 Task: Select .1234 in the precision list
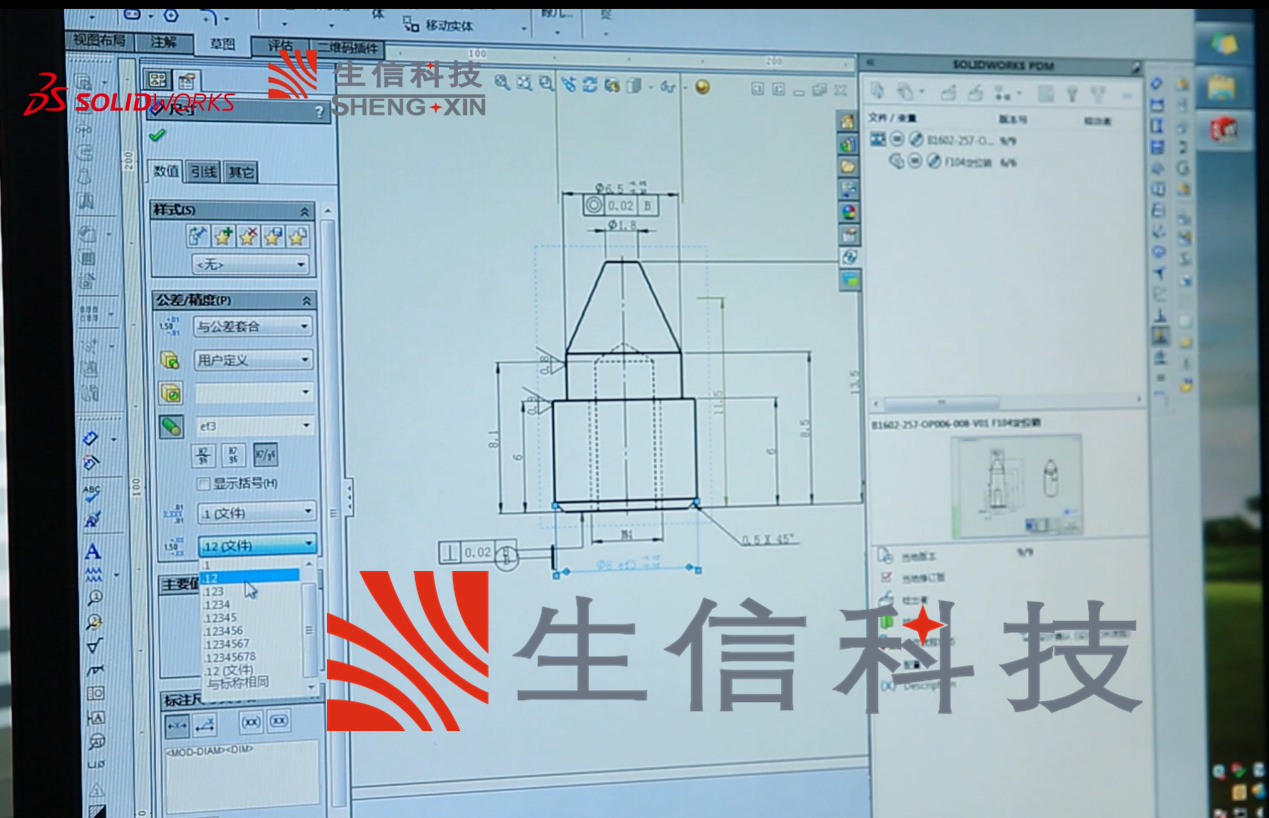217,604
